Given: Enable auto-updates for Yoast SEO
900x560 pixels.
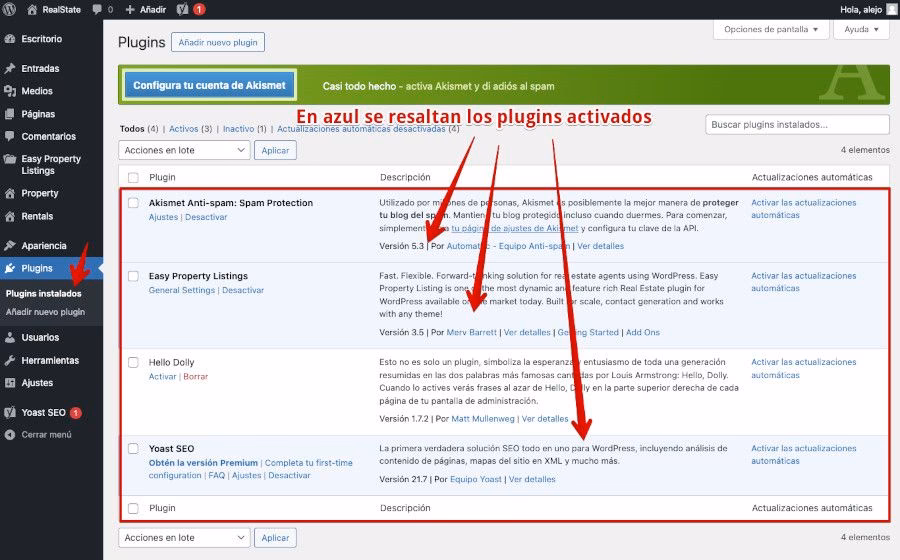Looking at the screenshot, I should pyautogui.click(x=804, y=454).
